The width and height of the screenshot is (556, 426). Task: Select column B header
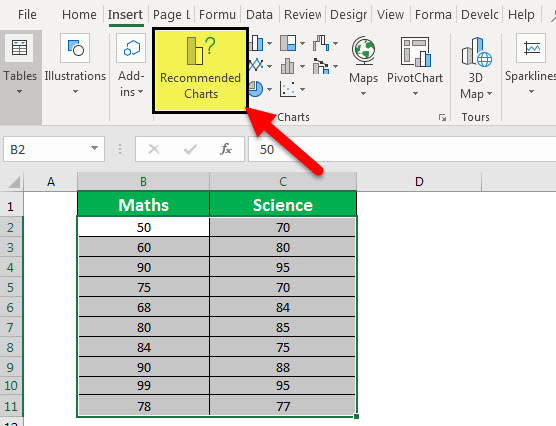[143, 182]
